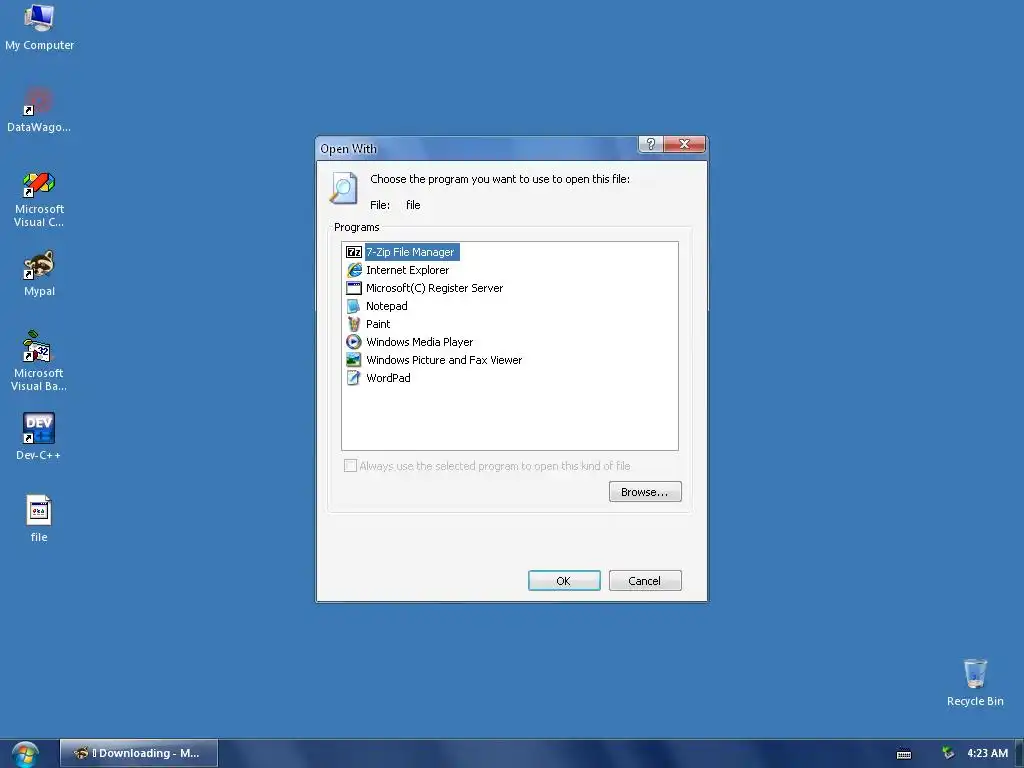Screen dimensions: 1024x768
Task: Click the 7-Zip File Manager program icon
Action: click(354, 252)
